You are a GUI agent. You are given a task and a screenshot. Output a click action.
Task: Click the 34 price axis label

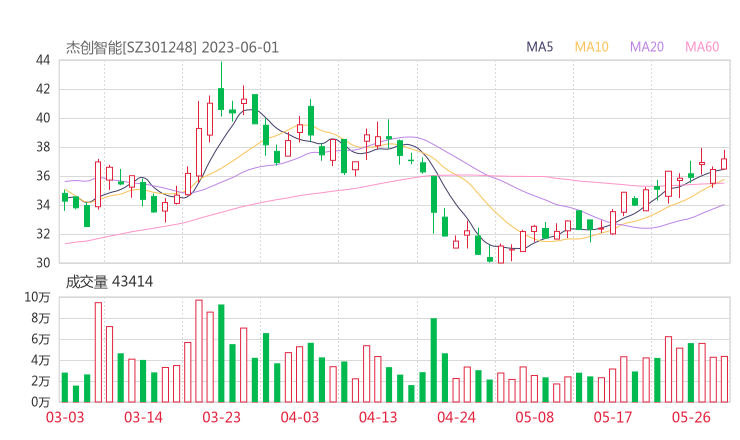[43, 205]
